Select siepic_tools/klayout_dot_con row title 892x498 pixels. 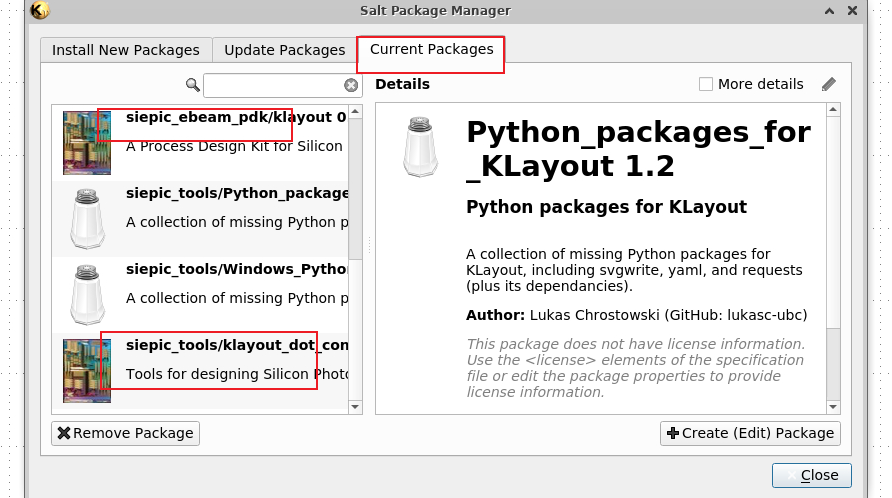pyautogui.click(x=237, y=345)
